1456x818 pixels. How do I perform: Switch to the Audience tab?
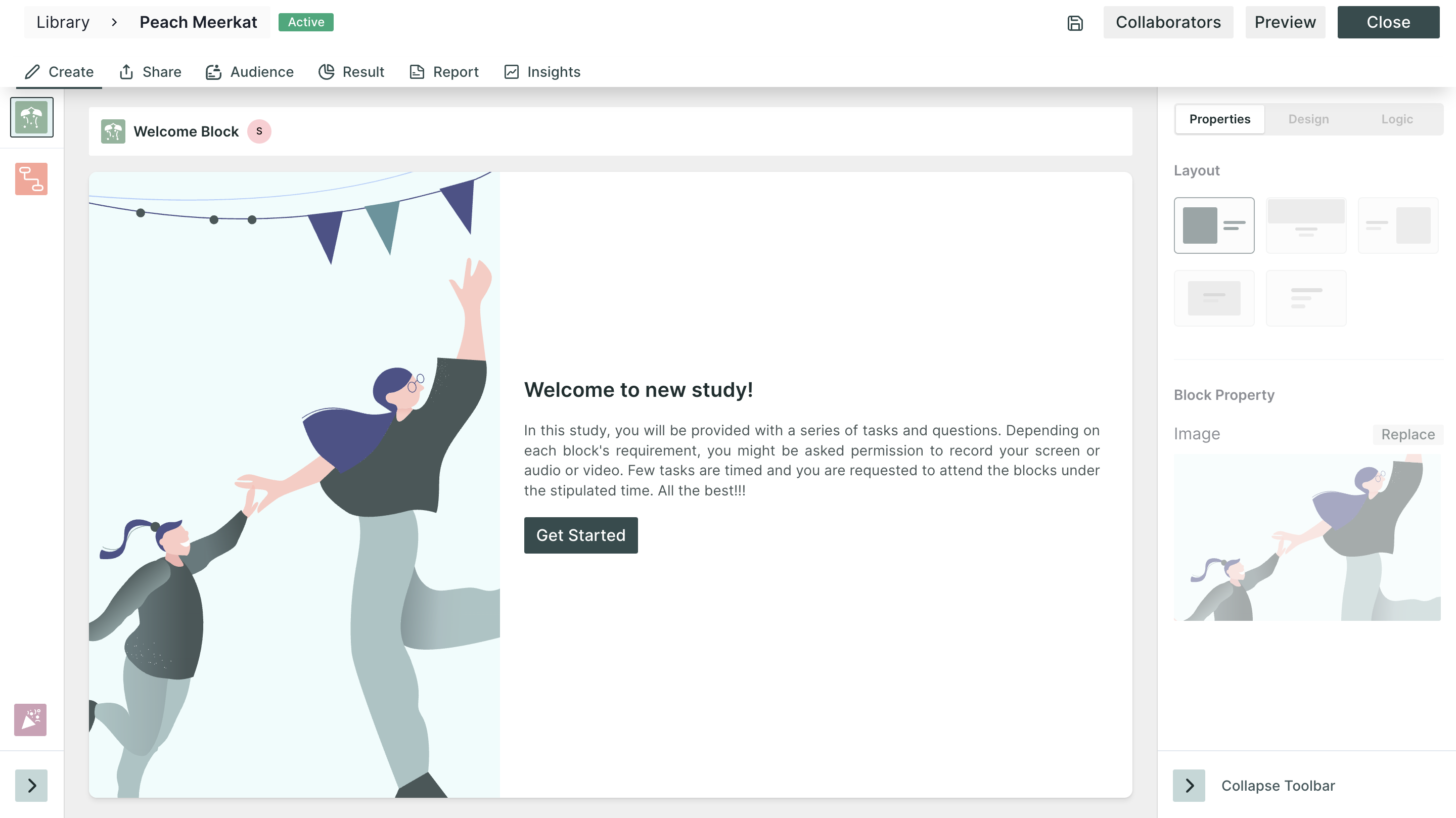(250, 72)
